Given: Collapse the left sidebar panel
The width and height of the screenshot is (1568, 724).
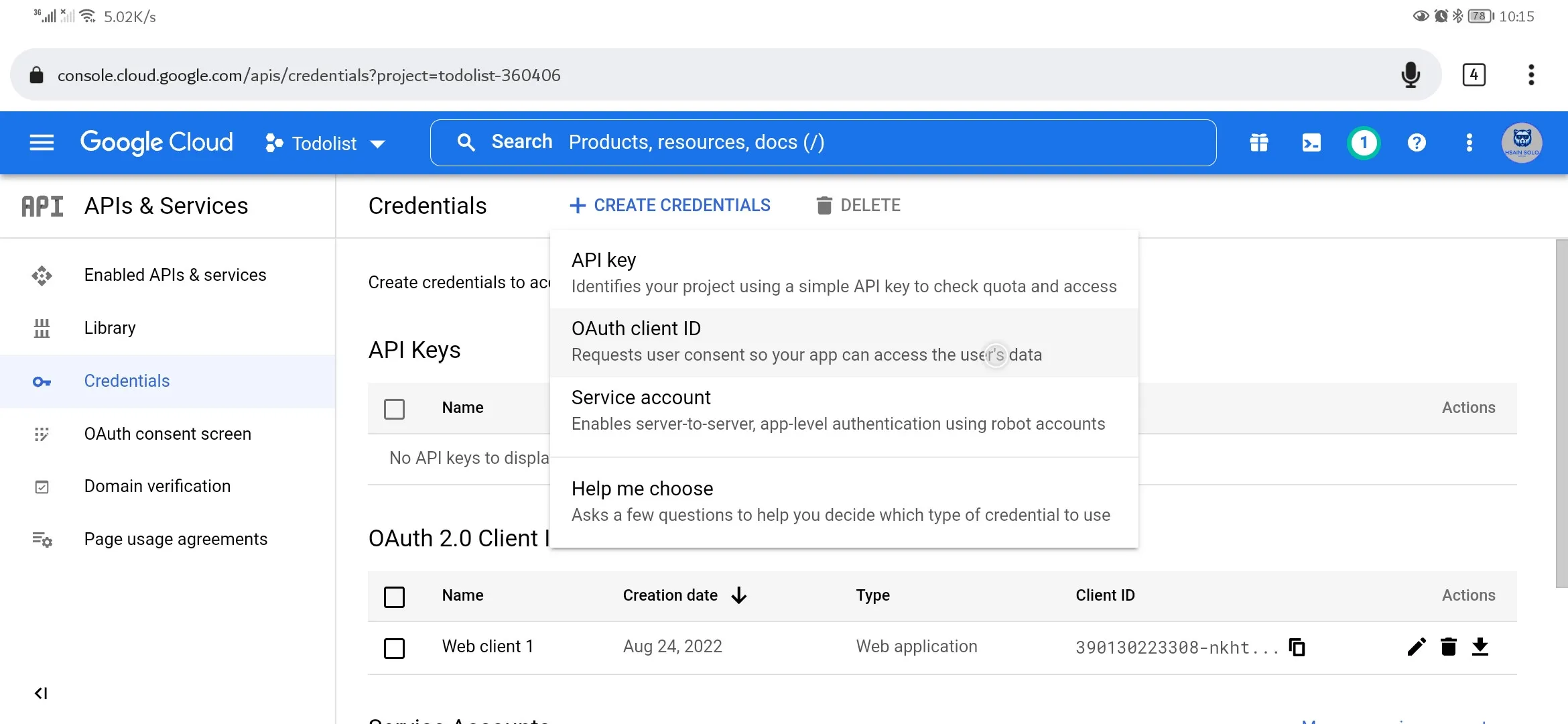Looking at the screenshot, I should [x=41, y=693].
